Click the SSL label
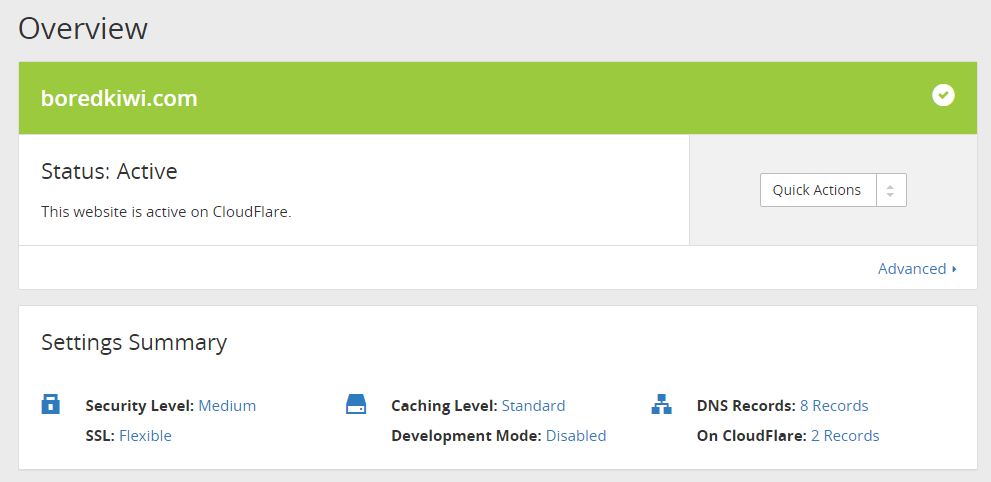The image size is (991, 482). (x=100, y=436)
